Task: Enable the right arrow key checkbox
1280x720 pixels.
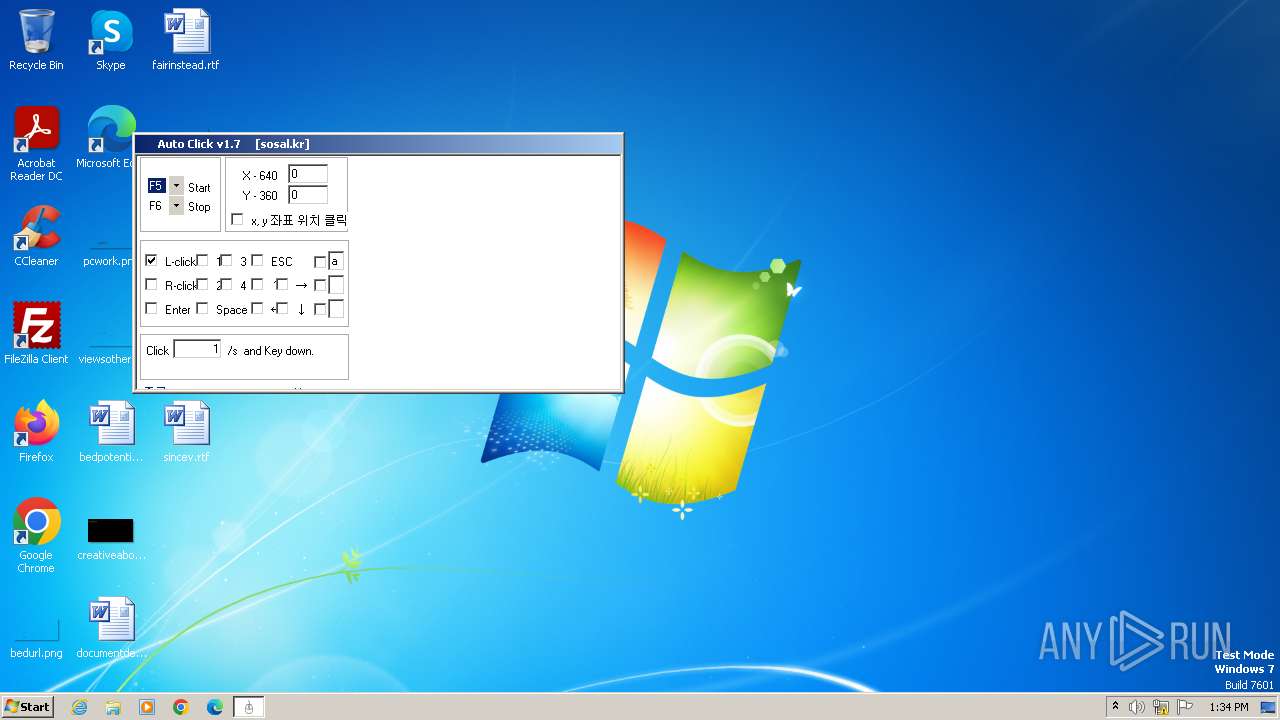Action: (282, 285)
